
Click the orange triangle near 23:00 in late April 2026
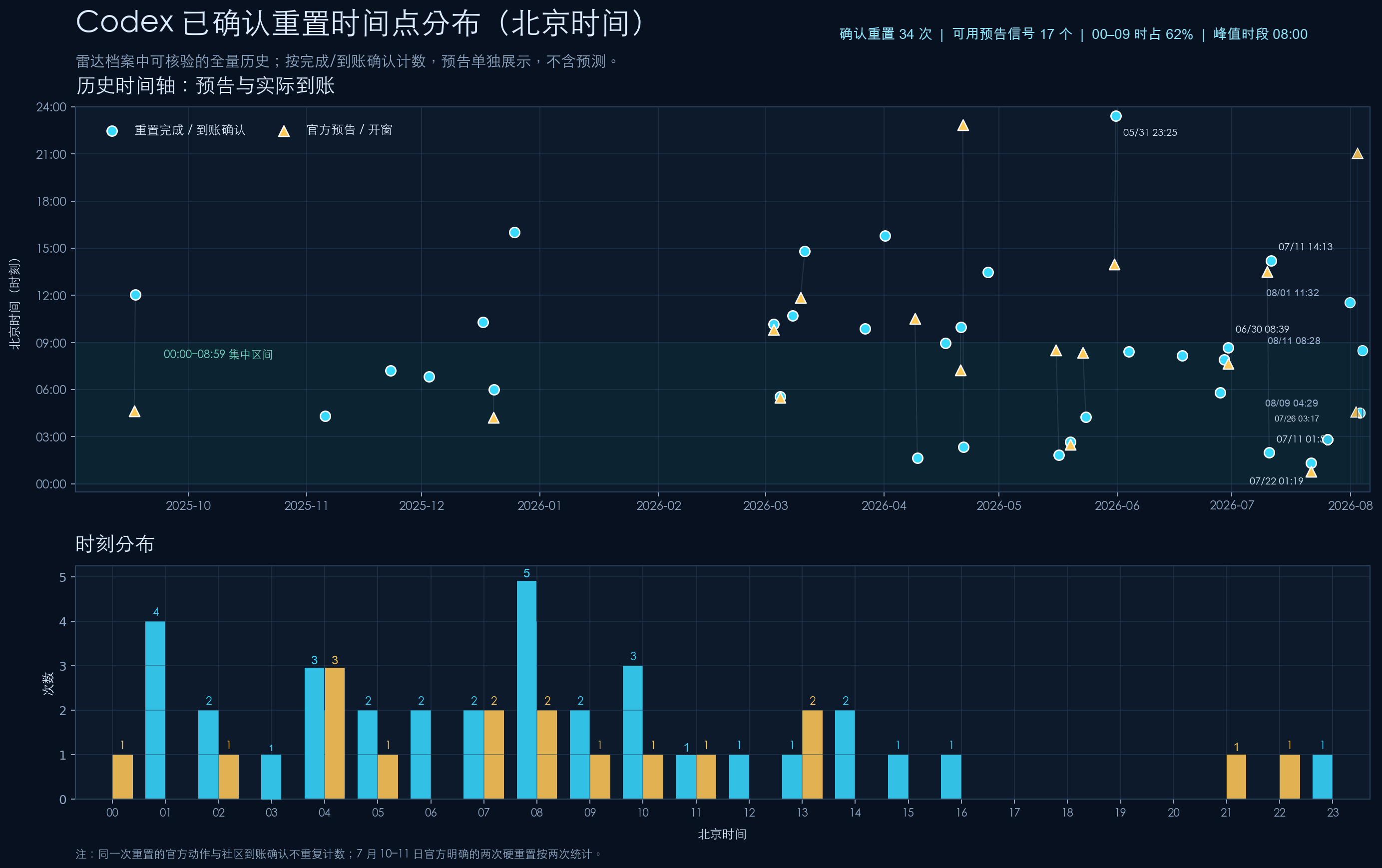[x=963, y=125]
